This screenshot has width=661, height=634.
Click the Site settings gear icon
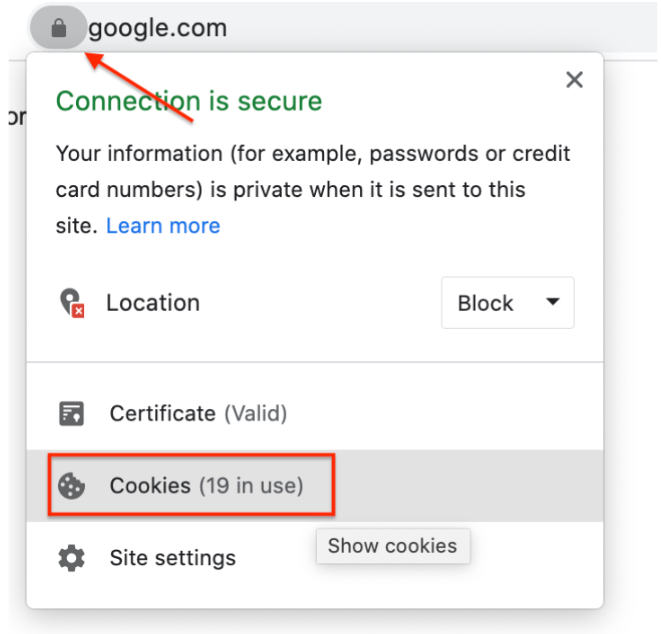71,558
